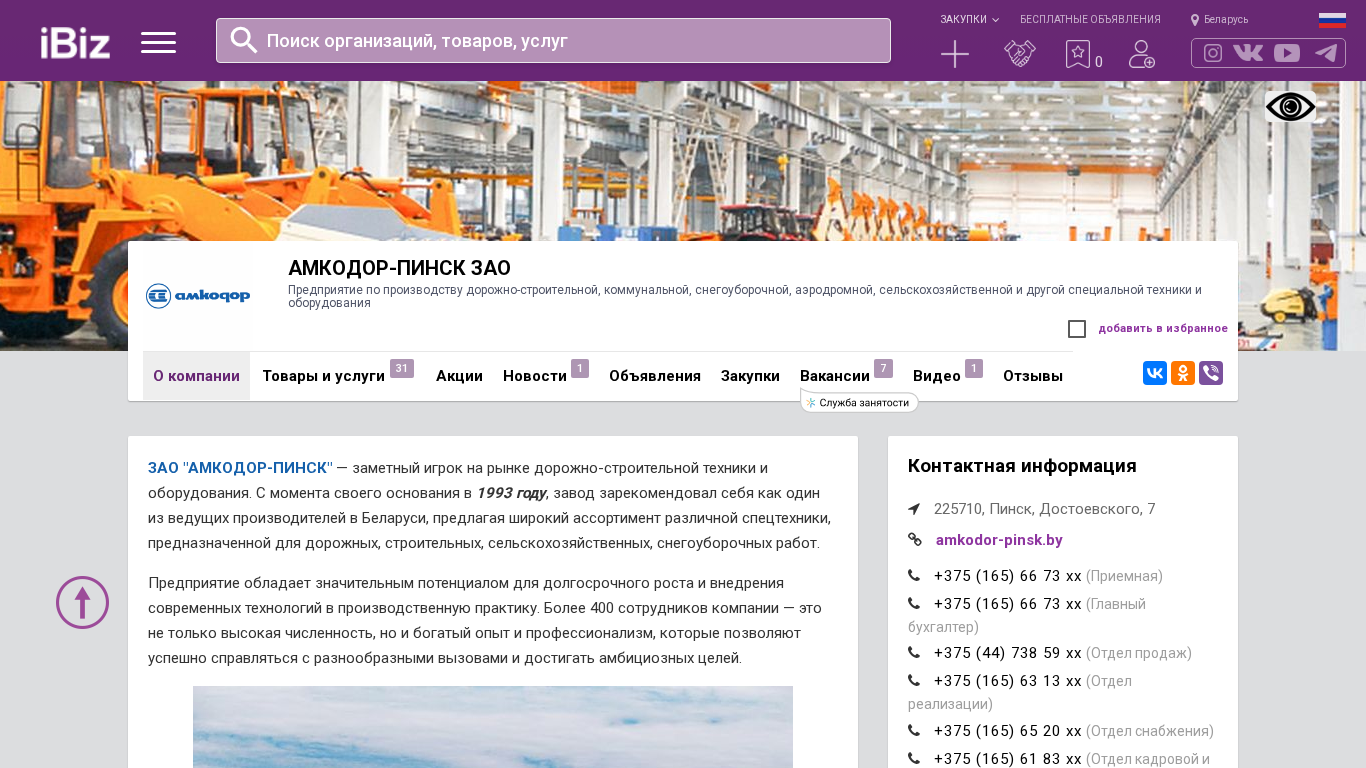Screen dimensions: 1366x768
Task: Open favorites bookmark star icon
Action: 1077,54
